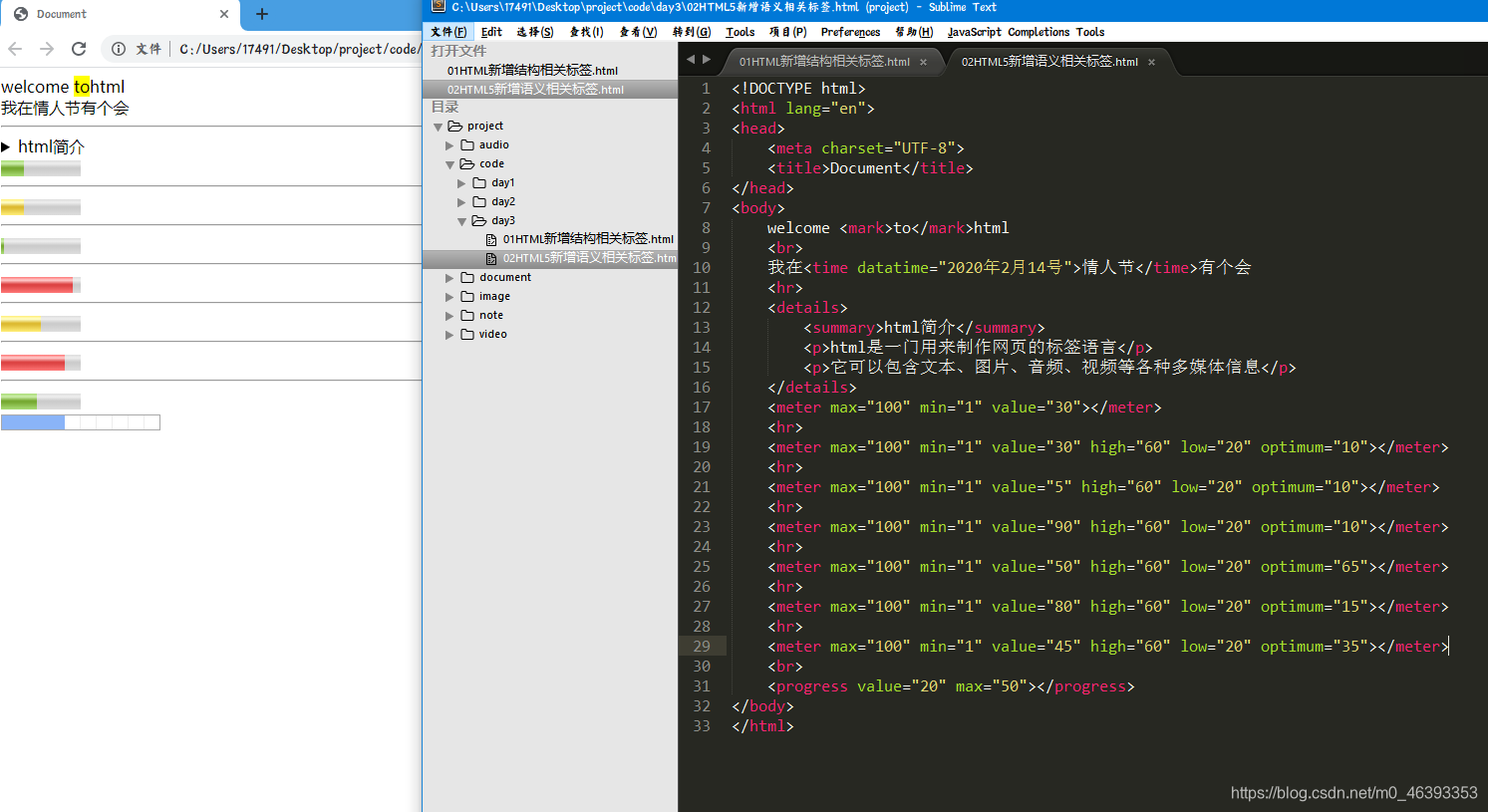Click line number 29 in the gutter
The image size is (1488, 812).
point(703,647)
